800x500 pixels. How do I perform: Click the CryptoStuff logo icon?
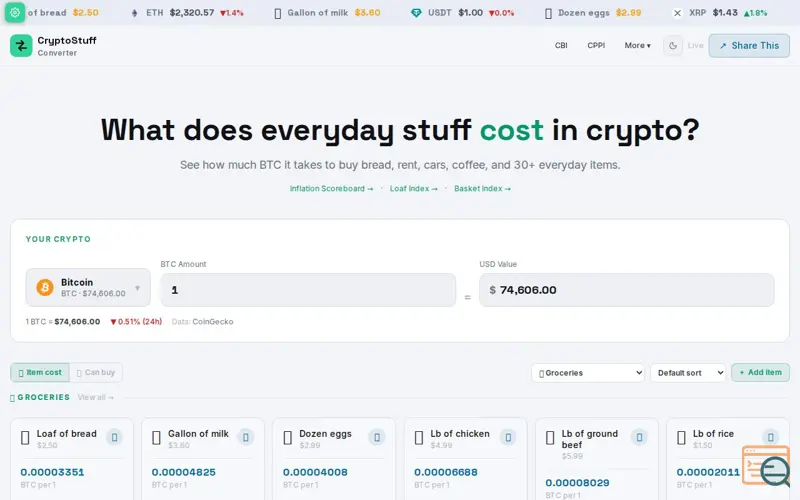(x=21, y=46)
